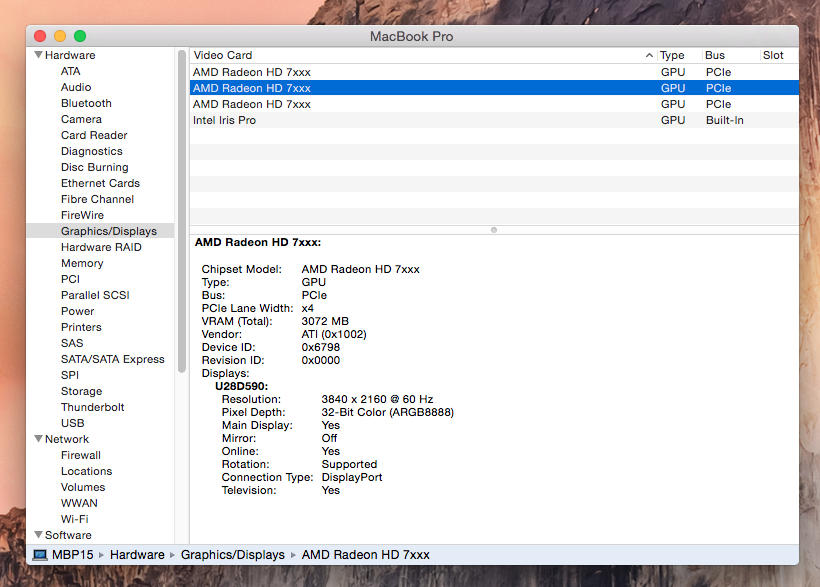Click Graphics/Displays in the path bar

(x=233, y=555)
